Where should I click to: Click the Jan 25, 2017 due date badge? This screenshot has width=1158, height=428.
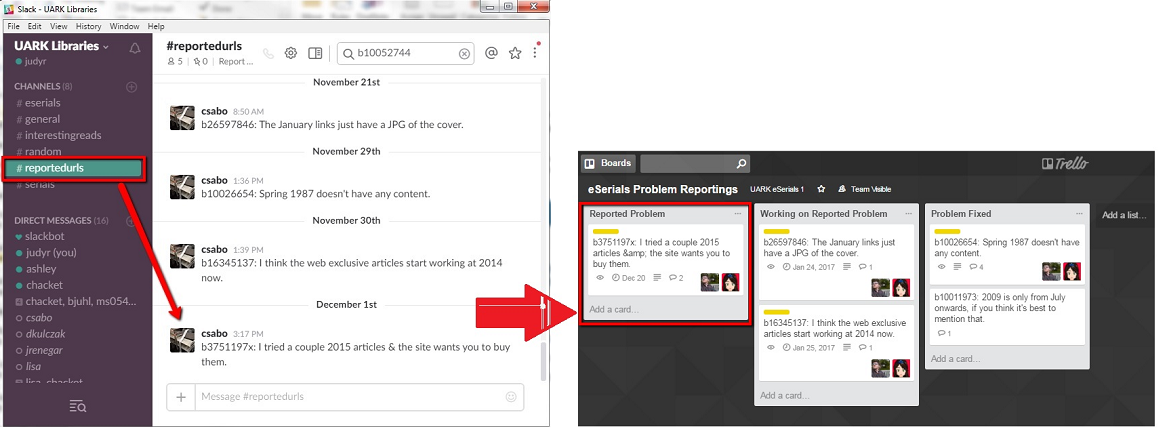click(x=809, y=347)
